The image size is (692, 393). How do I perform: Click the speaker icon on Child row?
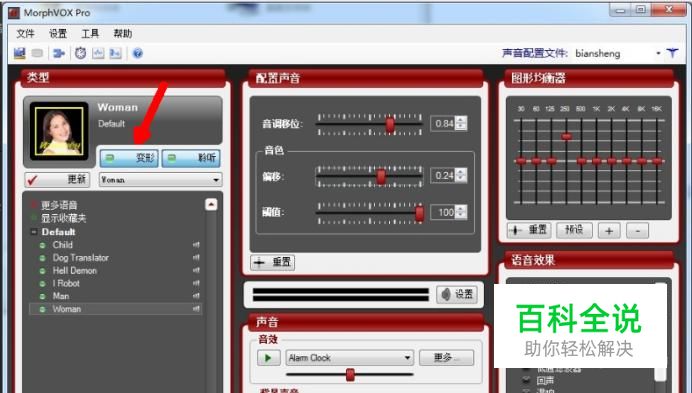pyautogui.click(x=196, y=244)
